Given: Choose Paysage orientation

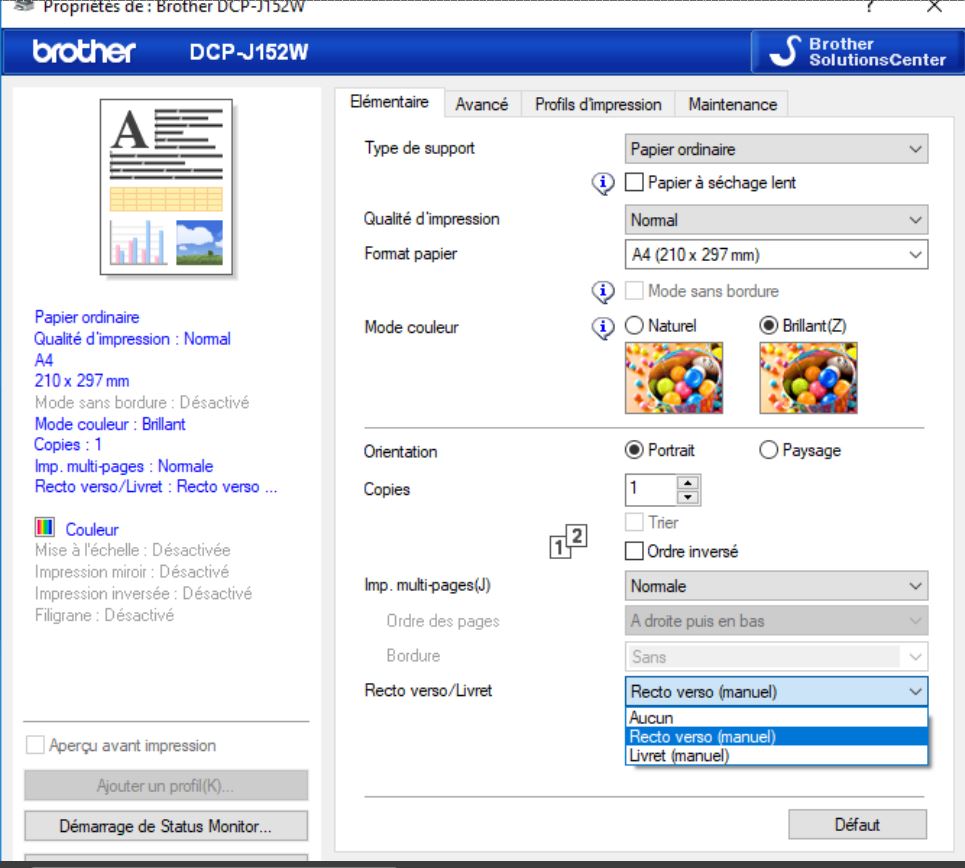Looking at the screenshot, I should [x=769, y=450].
